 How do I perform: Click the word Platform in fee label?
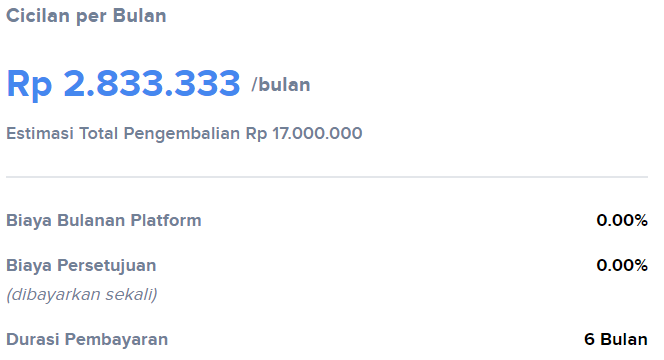tap(166, 221)
